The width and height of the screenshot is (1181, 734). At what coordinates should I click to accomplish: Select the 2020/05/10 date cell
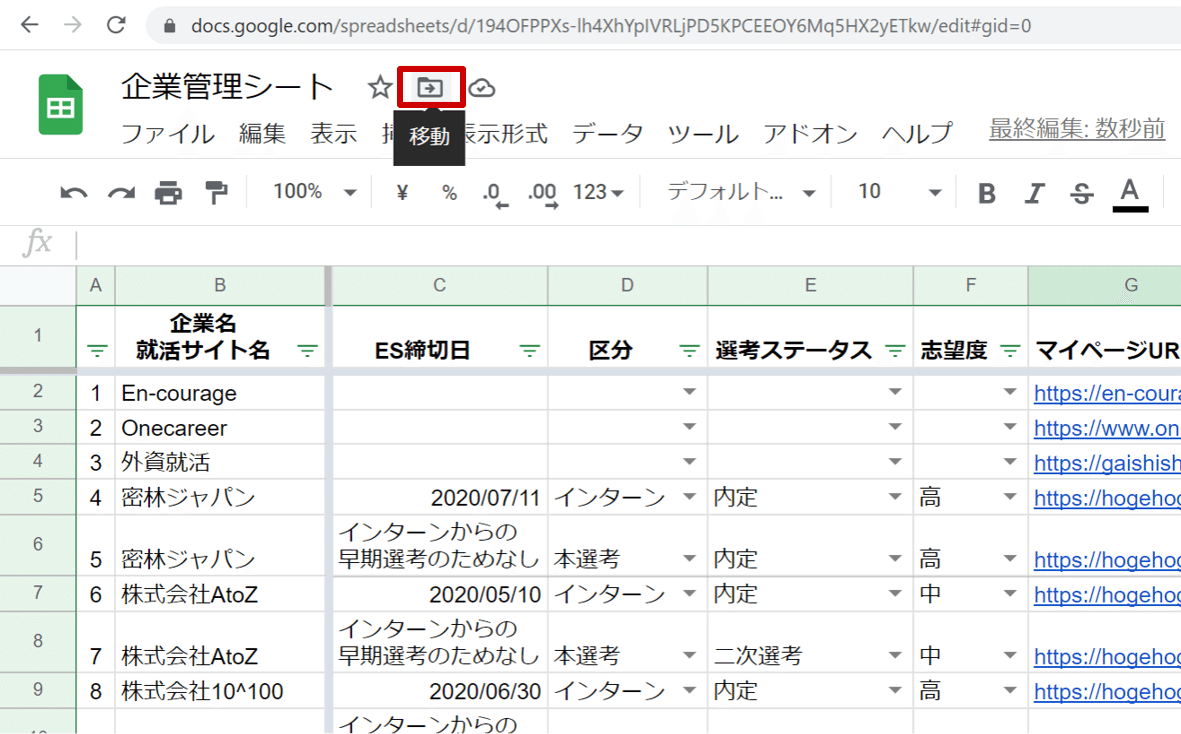click(x=440, y=594)
